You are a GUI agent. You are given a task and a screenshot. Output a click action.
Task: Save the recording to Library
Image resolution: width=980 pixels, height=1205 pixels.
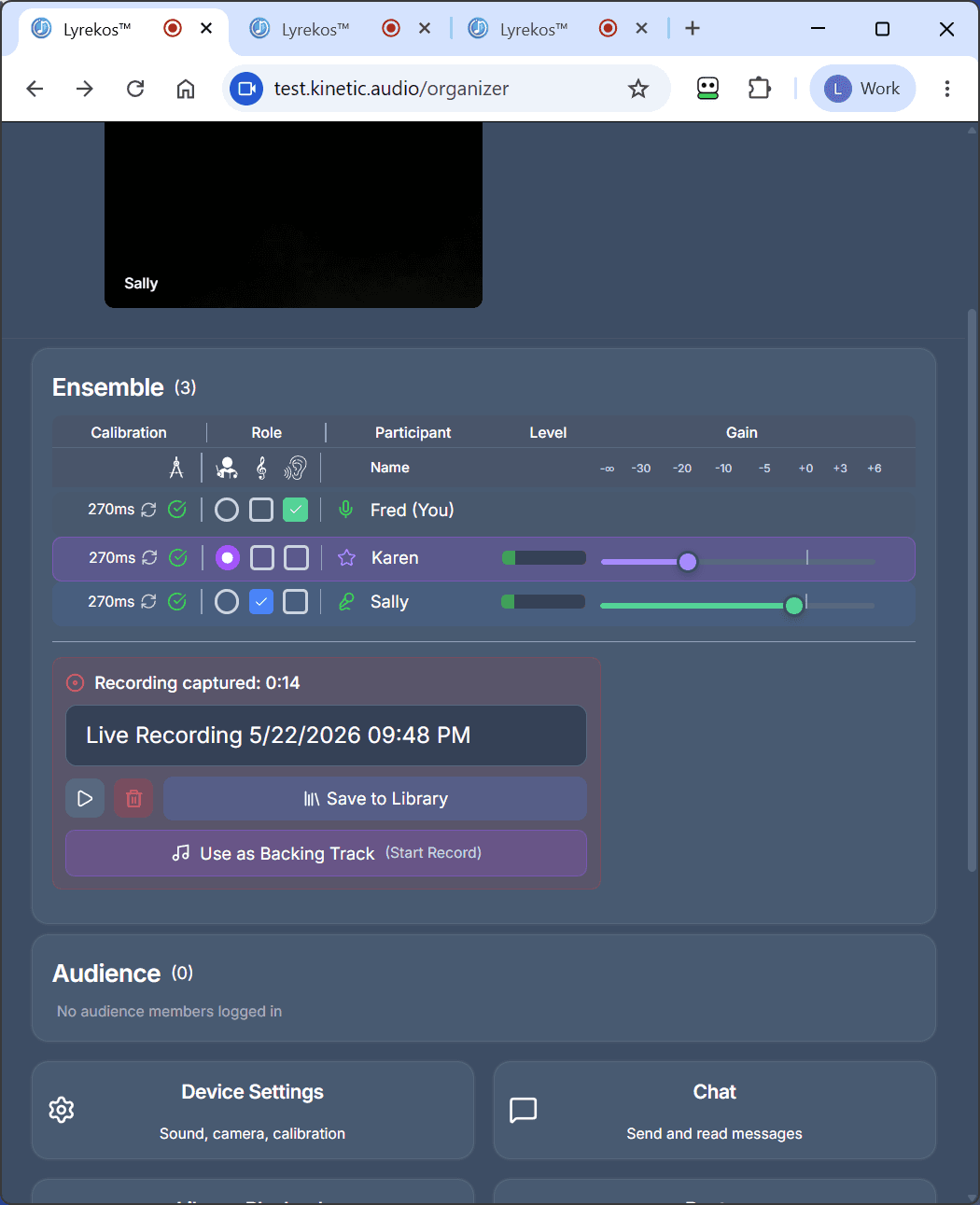375,798
